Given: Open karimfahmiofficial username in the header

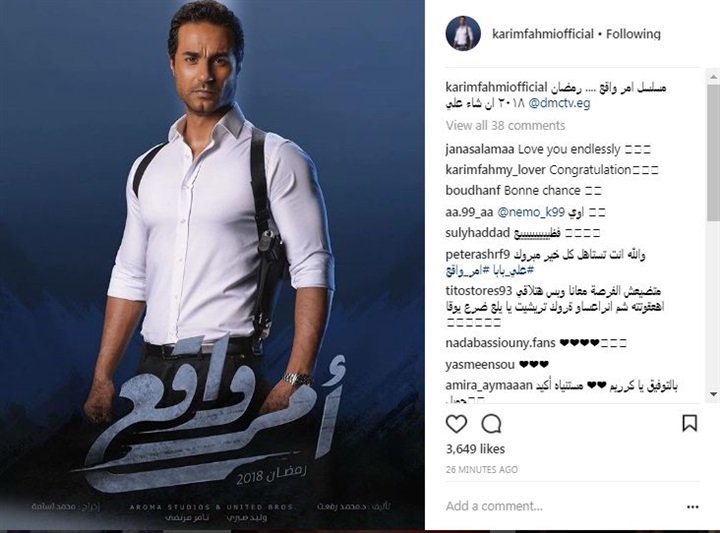Looking at the screenshot, I should point(543,34).
